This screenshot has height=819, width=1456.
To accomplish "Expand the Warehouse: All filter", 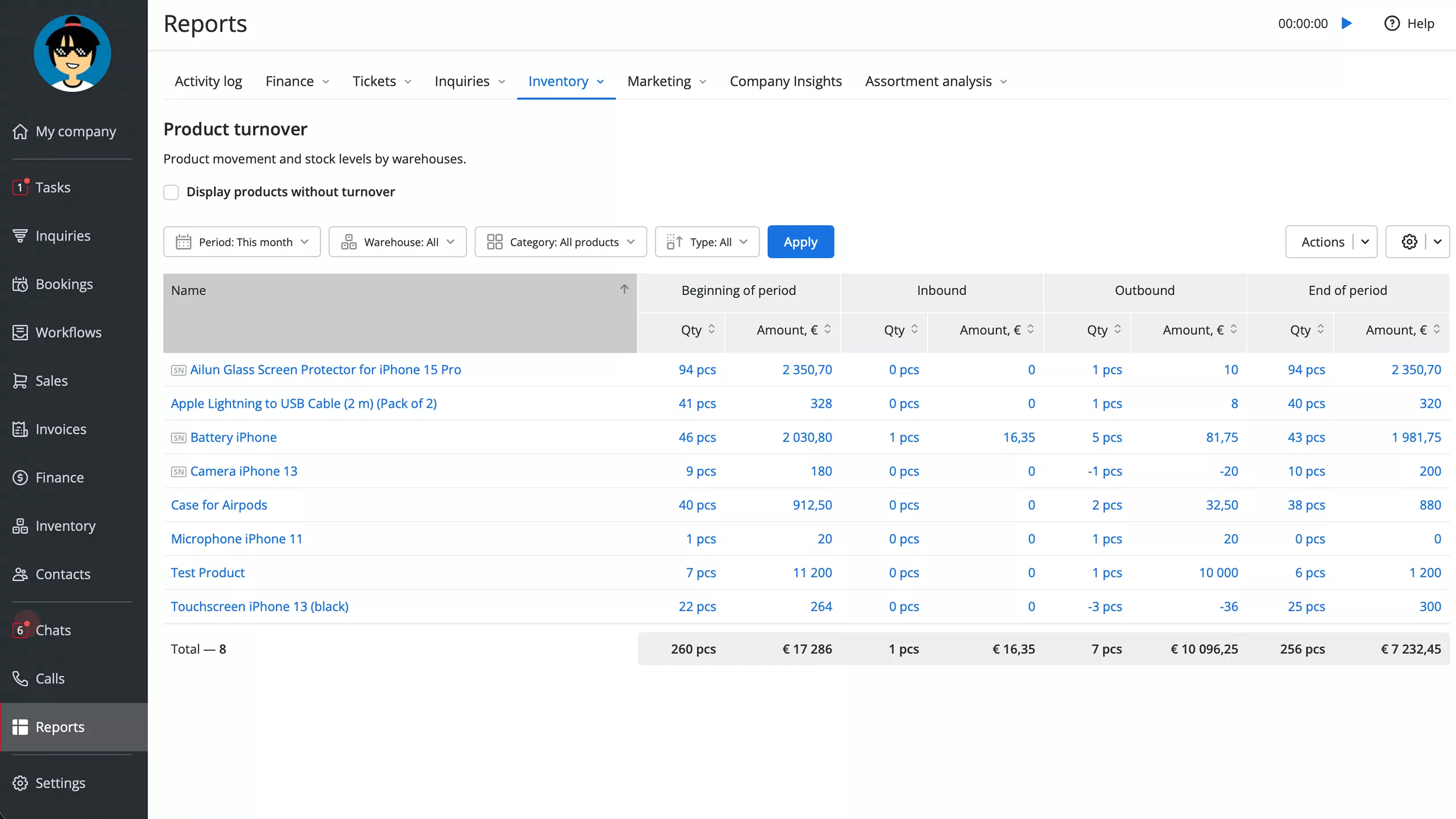I will 398,242.
